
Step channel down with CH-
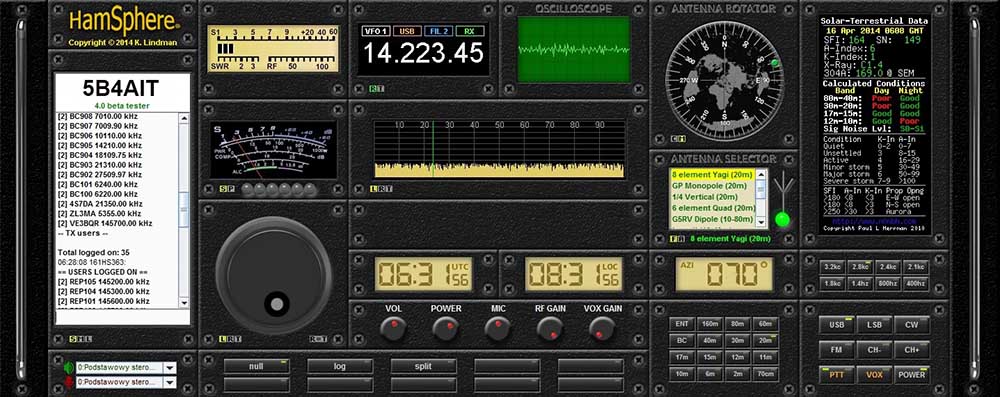coord(874,350)
